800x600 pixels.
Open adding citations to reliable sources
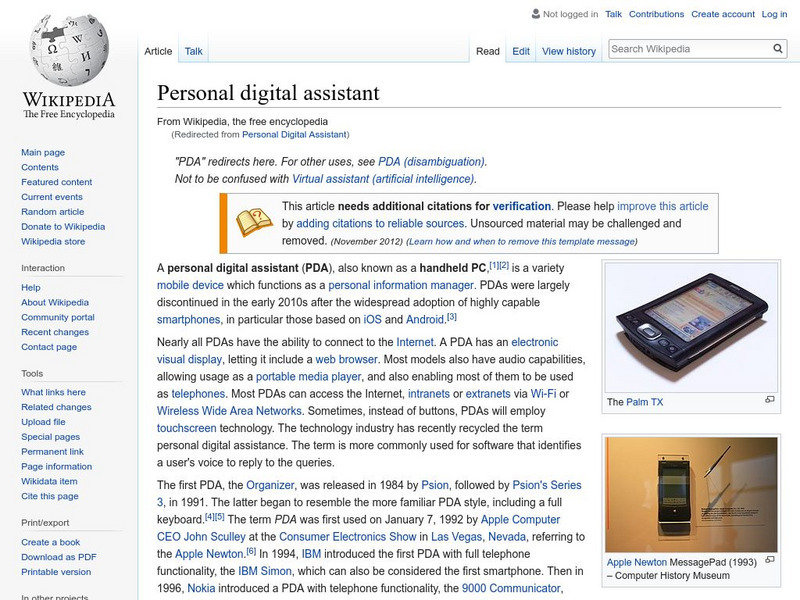[x=380, y=223]
